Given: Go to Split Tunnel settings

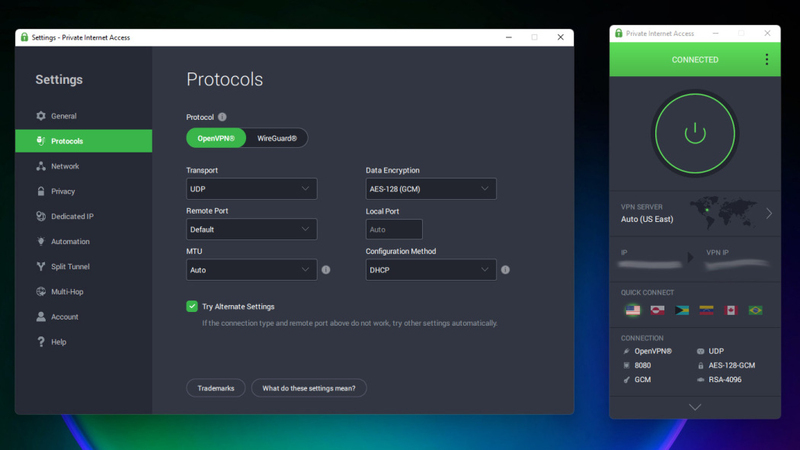Looking at the screenshot, I should [70, 267].
